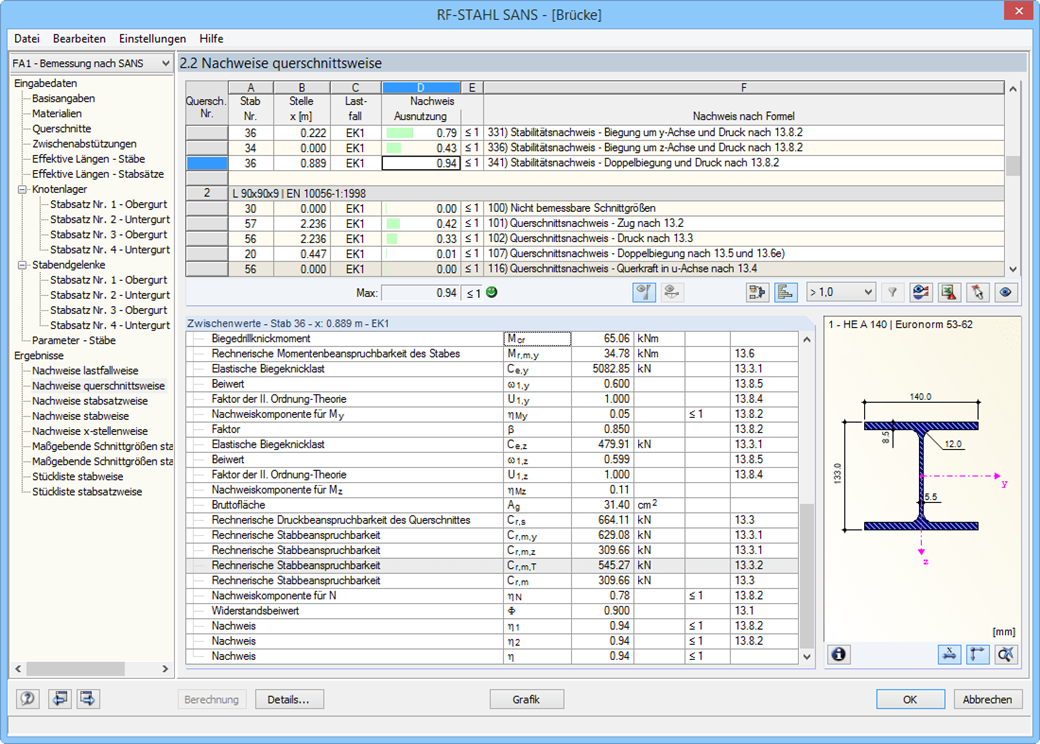This screenshot has height=744, width=1040.
Task: Select Nachweise stabweise in the tree
Action: pyautogui.click(x=80, y=416)
